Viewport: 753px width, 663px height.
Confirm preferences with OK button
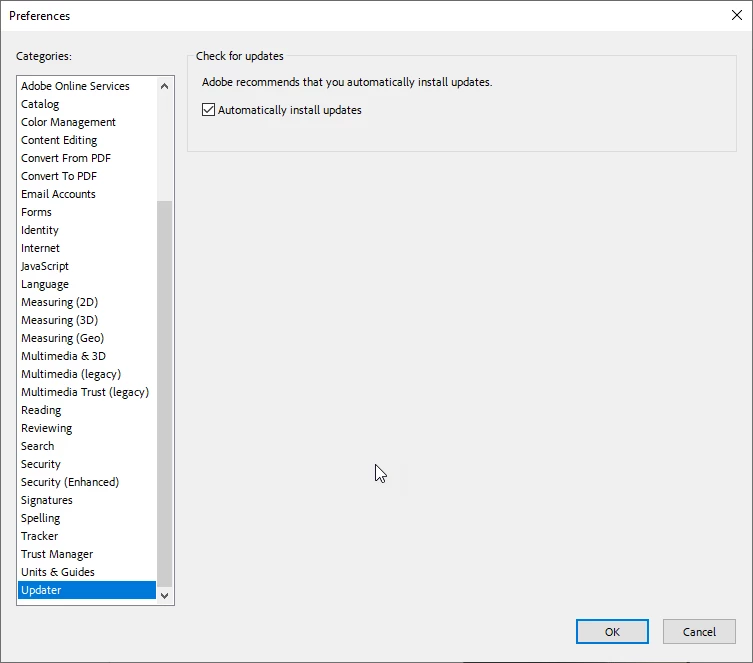pos(612,631)
